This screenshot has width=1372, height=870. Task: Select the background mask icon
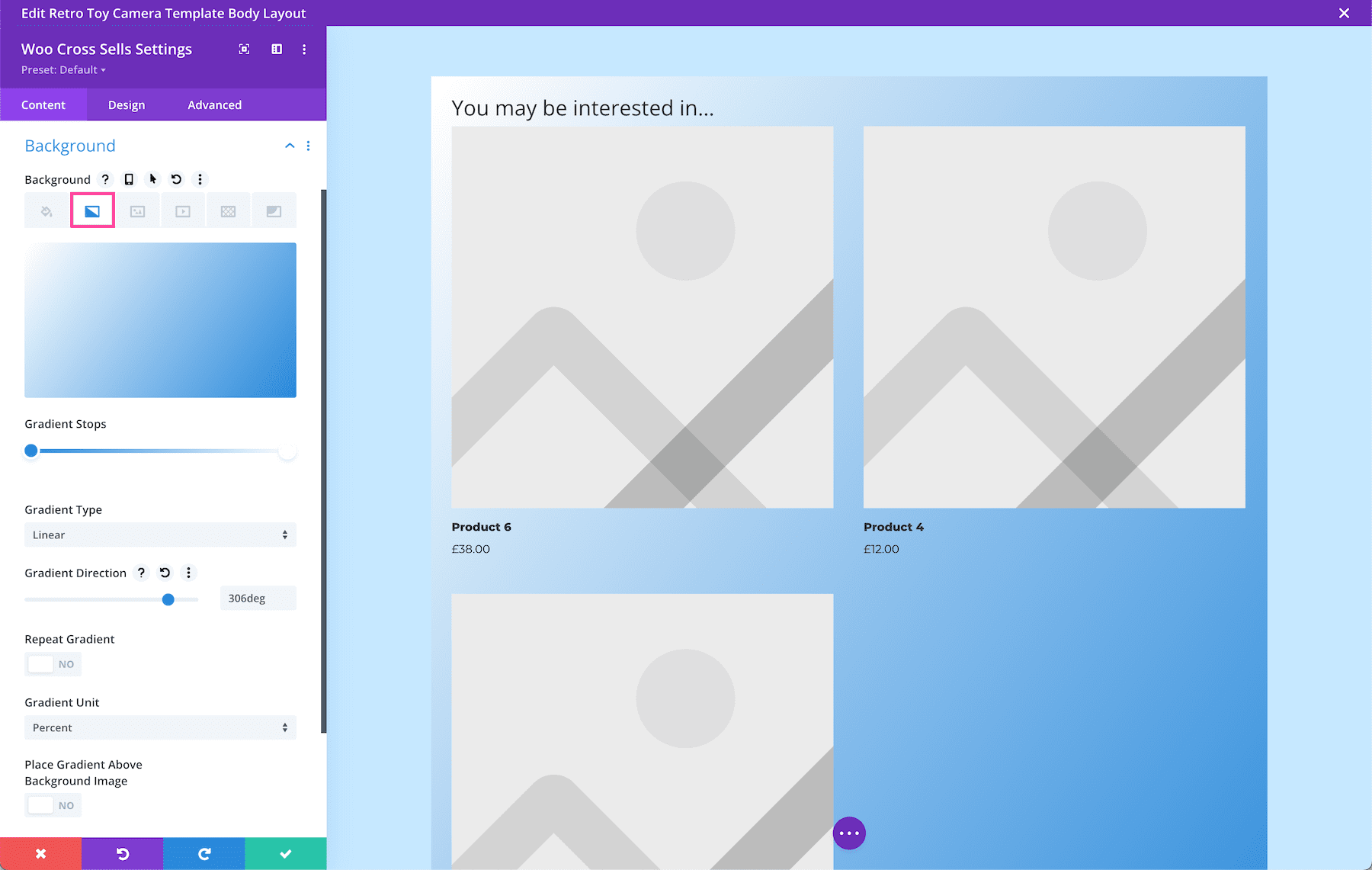coord(274,210)
